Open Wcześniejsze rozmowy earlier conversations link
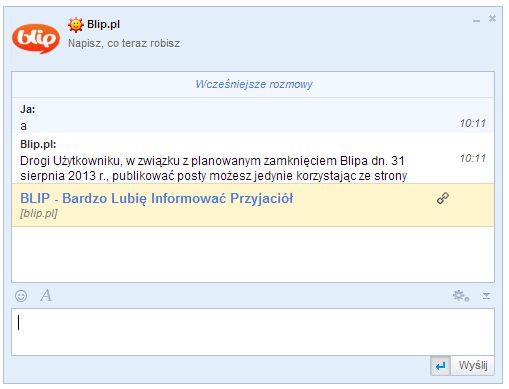The image size is (509, 389). [254, 84]
